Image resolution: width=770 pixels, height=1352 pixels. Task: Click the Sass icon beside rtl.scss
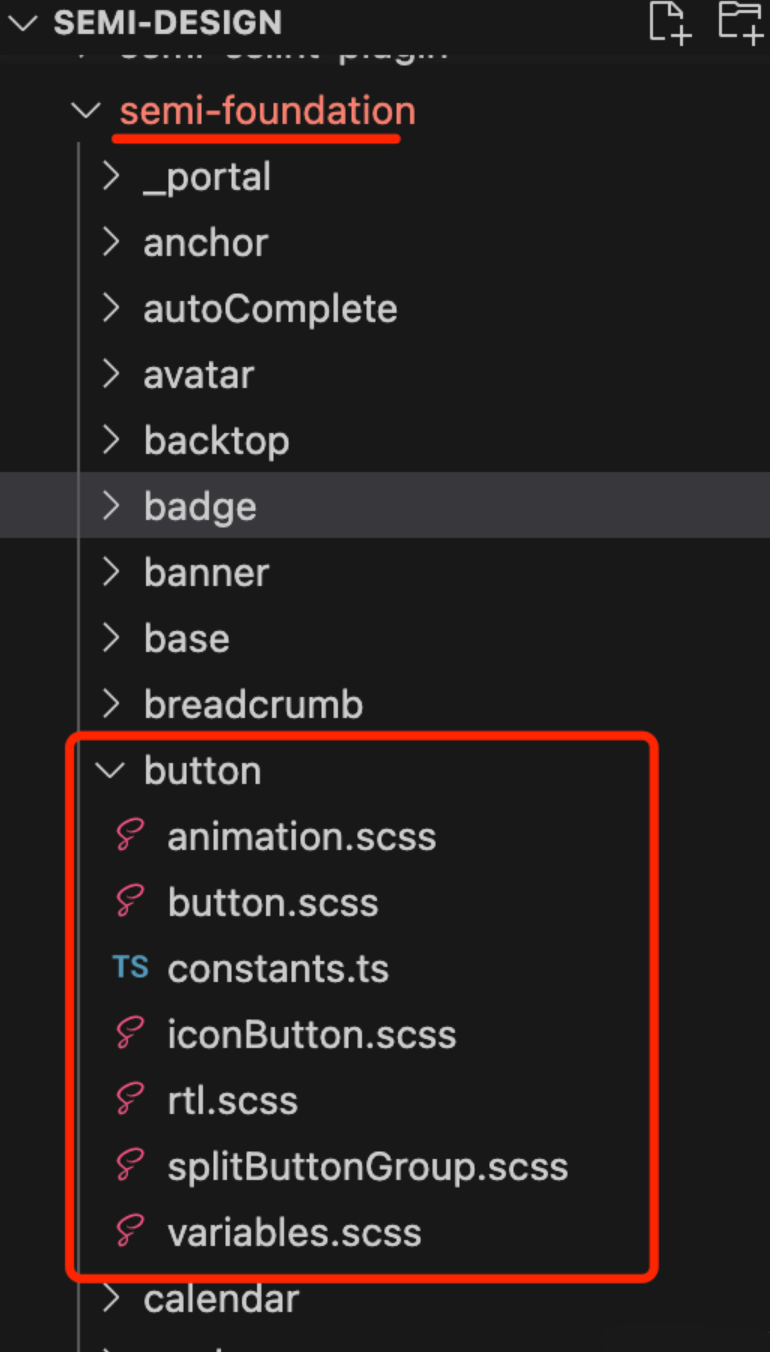coord(130,1100)
